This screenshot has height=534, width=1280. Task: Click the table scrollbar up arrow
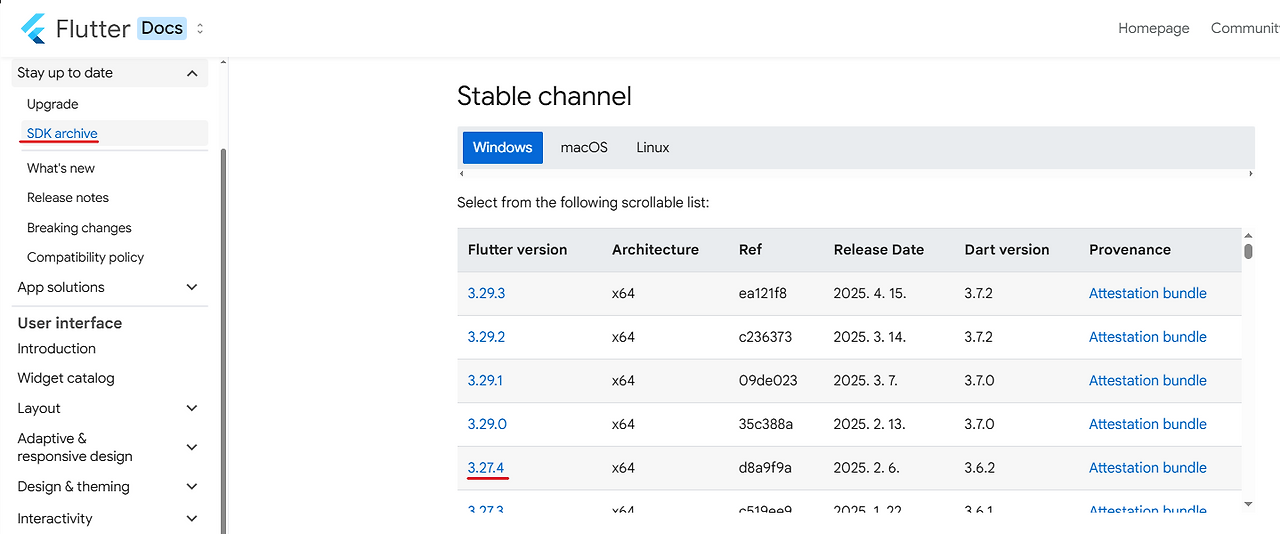tap(1248, 234)
